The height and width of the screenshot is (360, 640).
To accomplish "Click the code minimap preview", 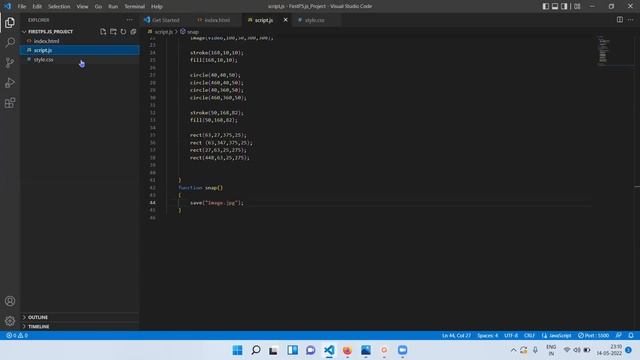I will [604, 51].
